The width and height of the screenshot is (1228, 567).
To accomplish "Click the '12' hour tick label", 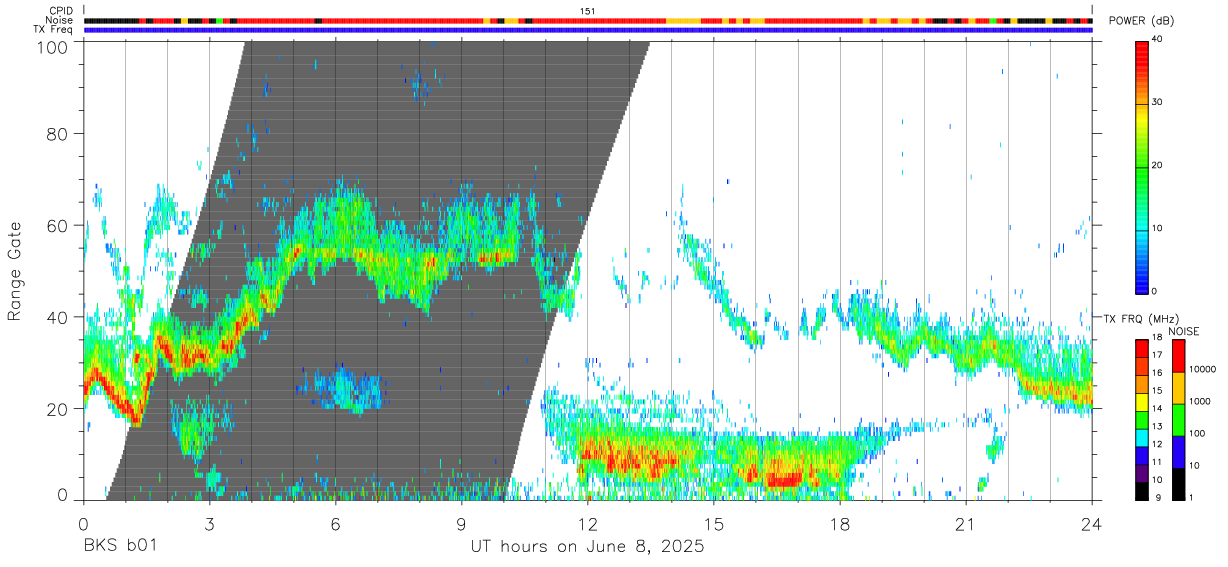I will point(588,524).
